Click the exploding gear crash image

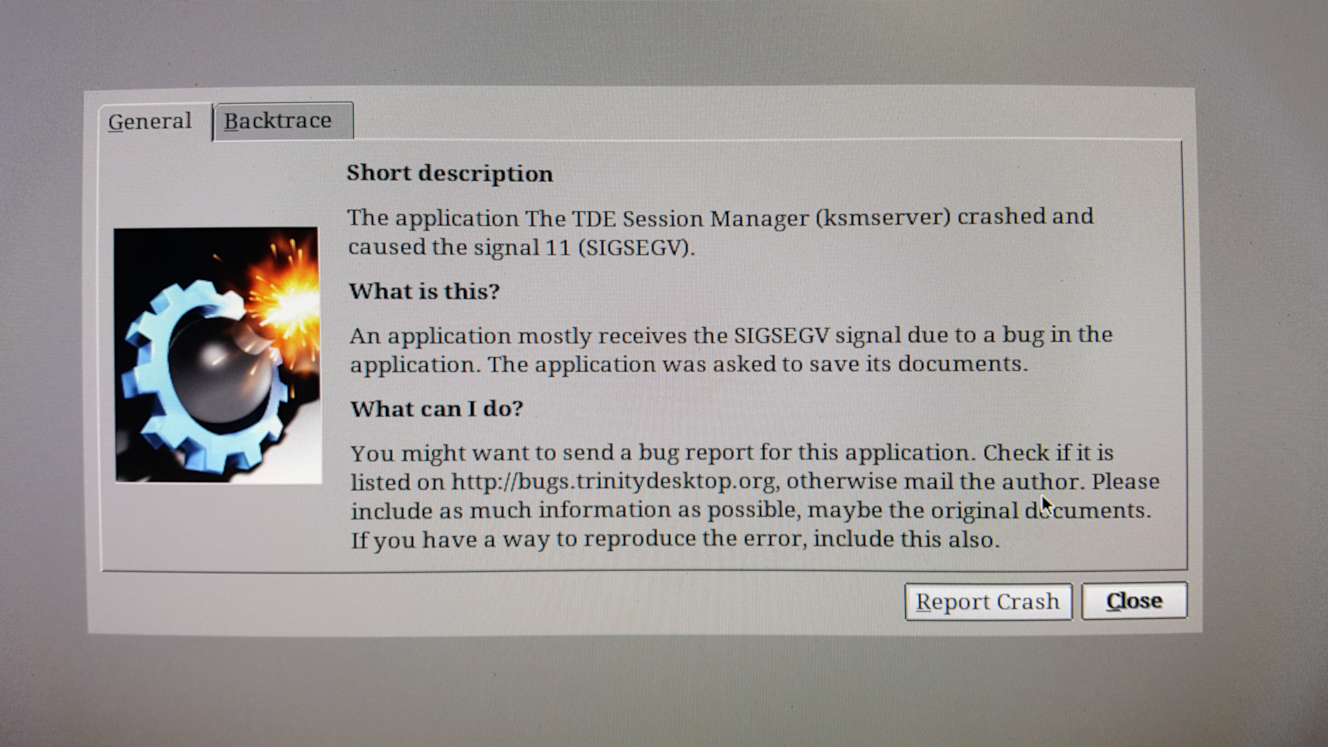click(x=218, y=355)
